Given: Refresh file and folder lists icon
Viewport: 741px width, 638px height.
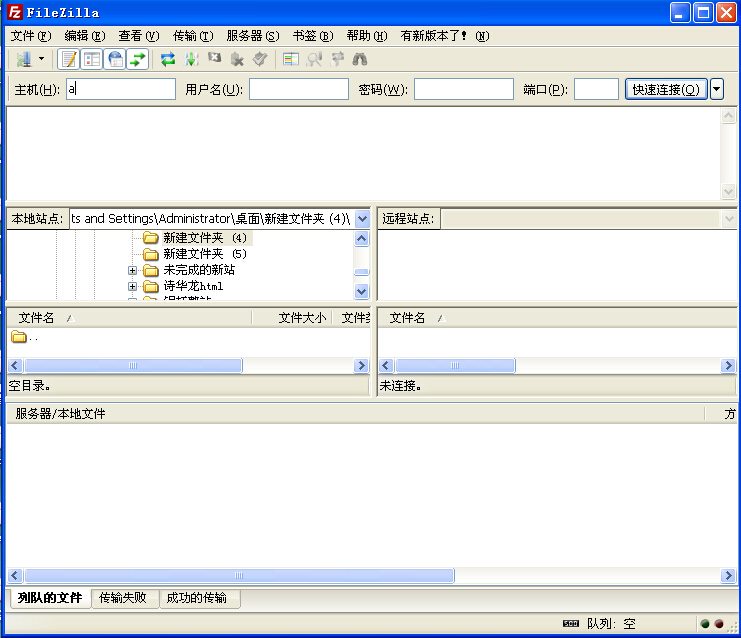Looking at the screenshot, I should 168,59.
